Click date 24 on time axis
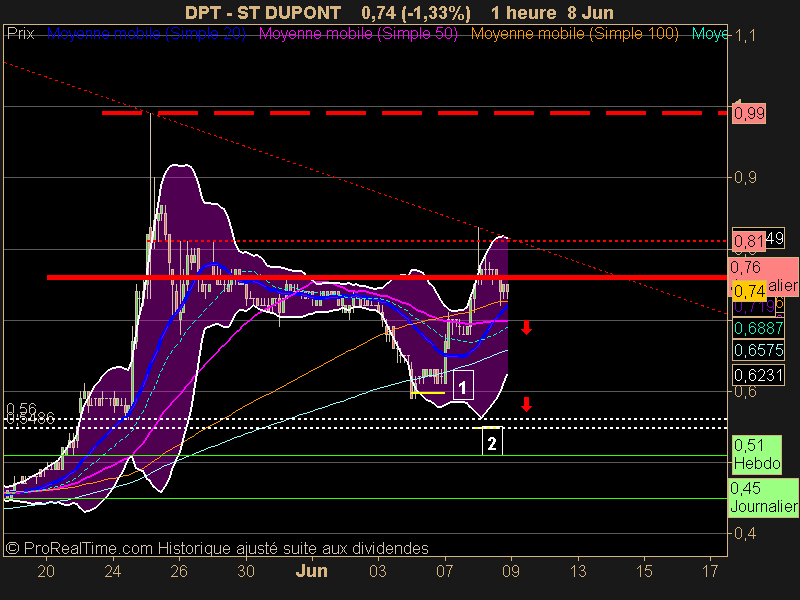This screenshot has height=600, width=800. click(113, 571)
